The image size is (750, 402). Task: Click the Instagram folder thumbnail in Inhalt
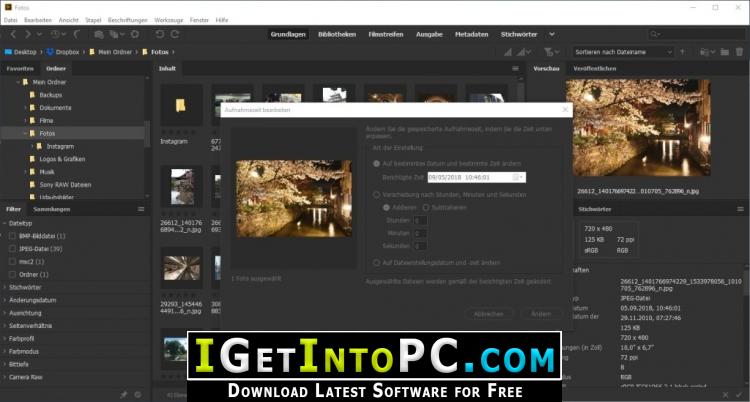click(x=181, y=105)
